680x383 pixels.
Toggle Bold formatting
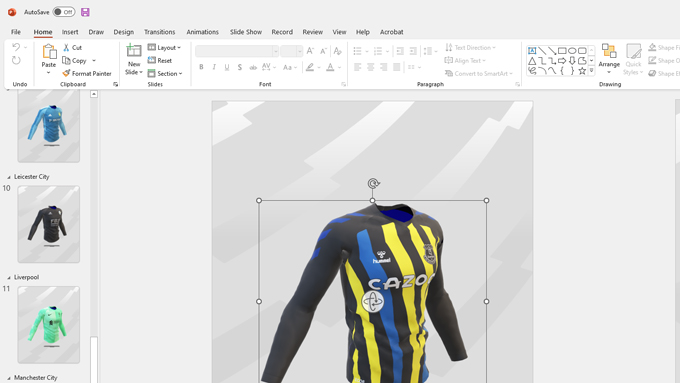tap(201, 67)
